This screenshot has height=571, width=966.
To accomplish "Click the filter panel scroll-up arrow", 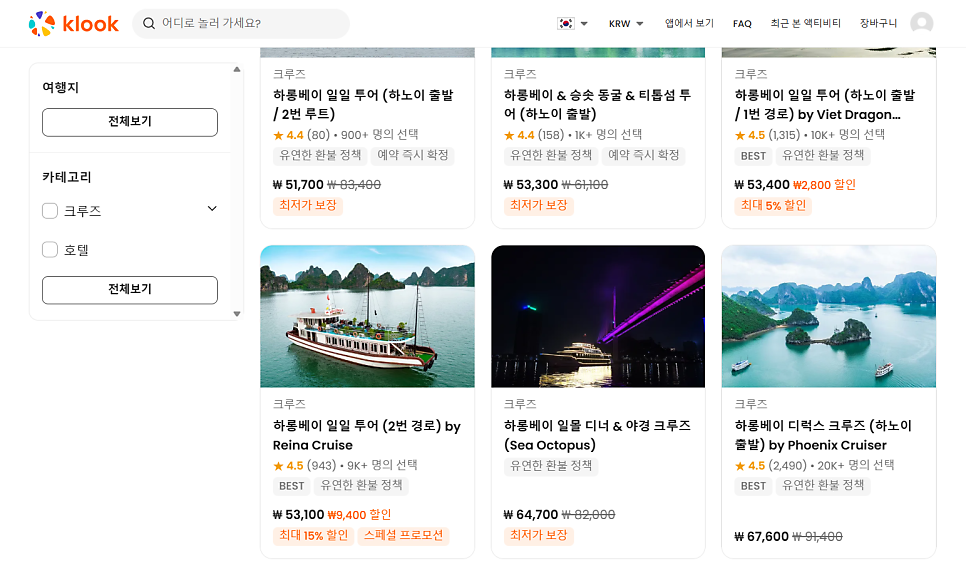I will pyautogui.click(x=237, y=70).
